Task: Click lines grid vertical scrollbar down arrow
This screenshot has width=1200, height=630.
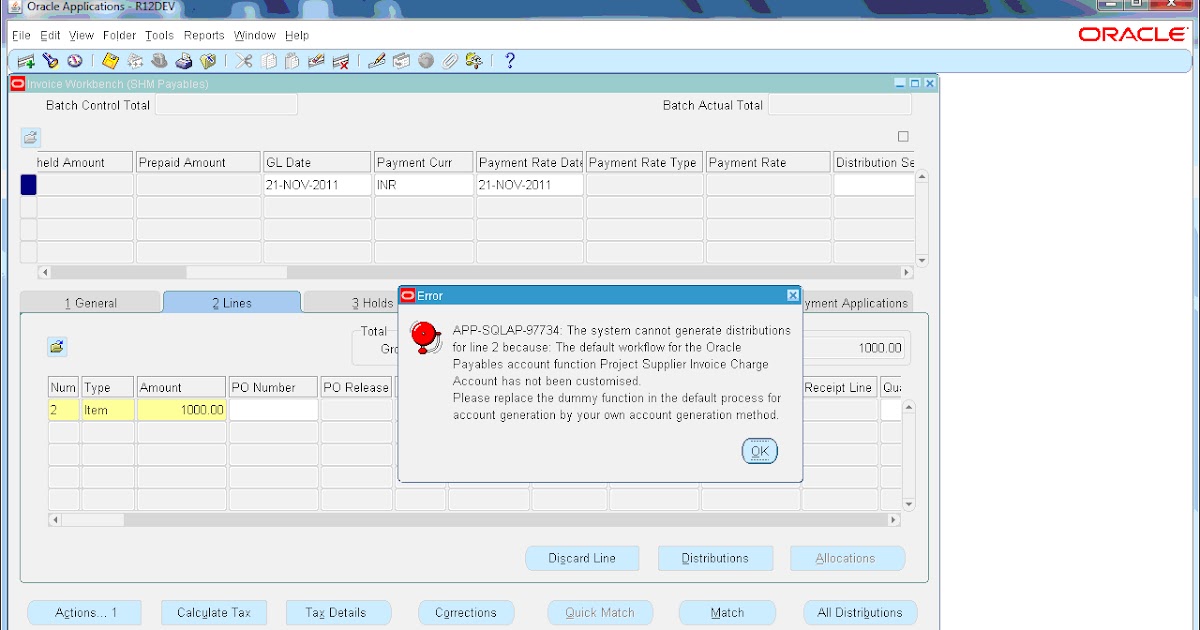Action: pyautogui.click(x=909, y=504)
